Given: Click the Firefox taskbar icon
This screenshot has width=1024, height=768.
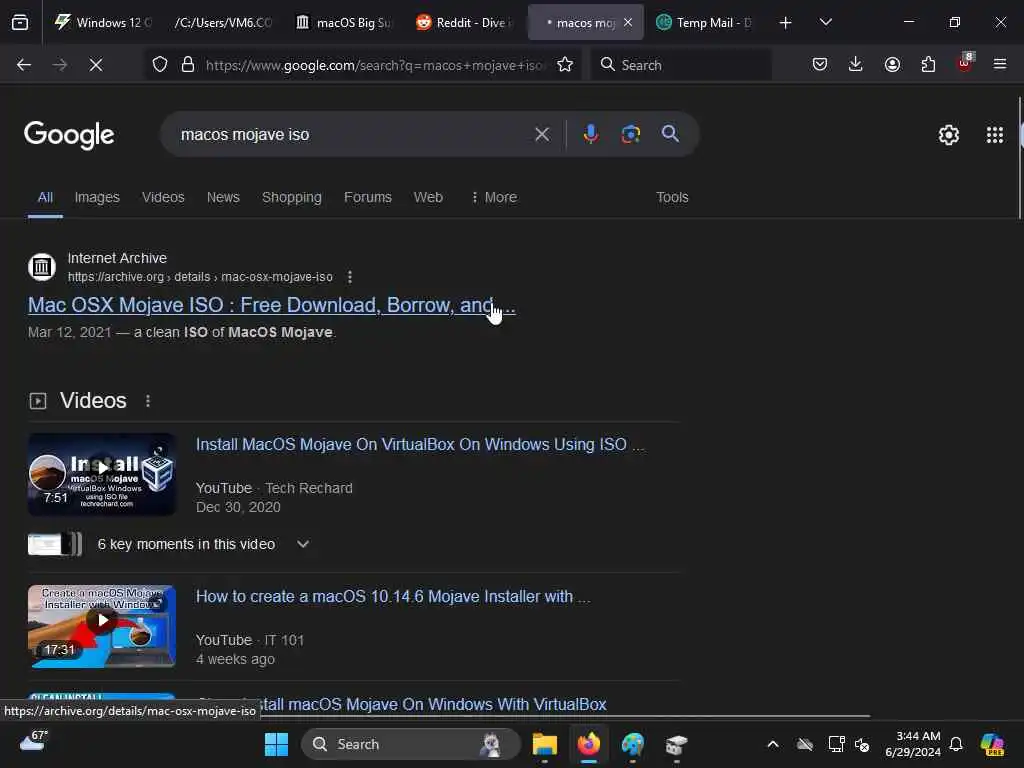Looking at the screenshot, I should (589, 744).
